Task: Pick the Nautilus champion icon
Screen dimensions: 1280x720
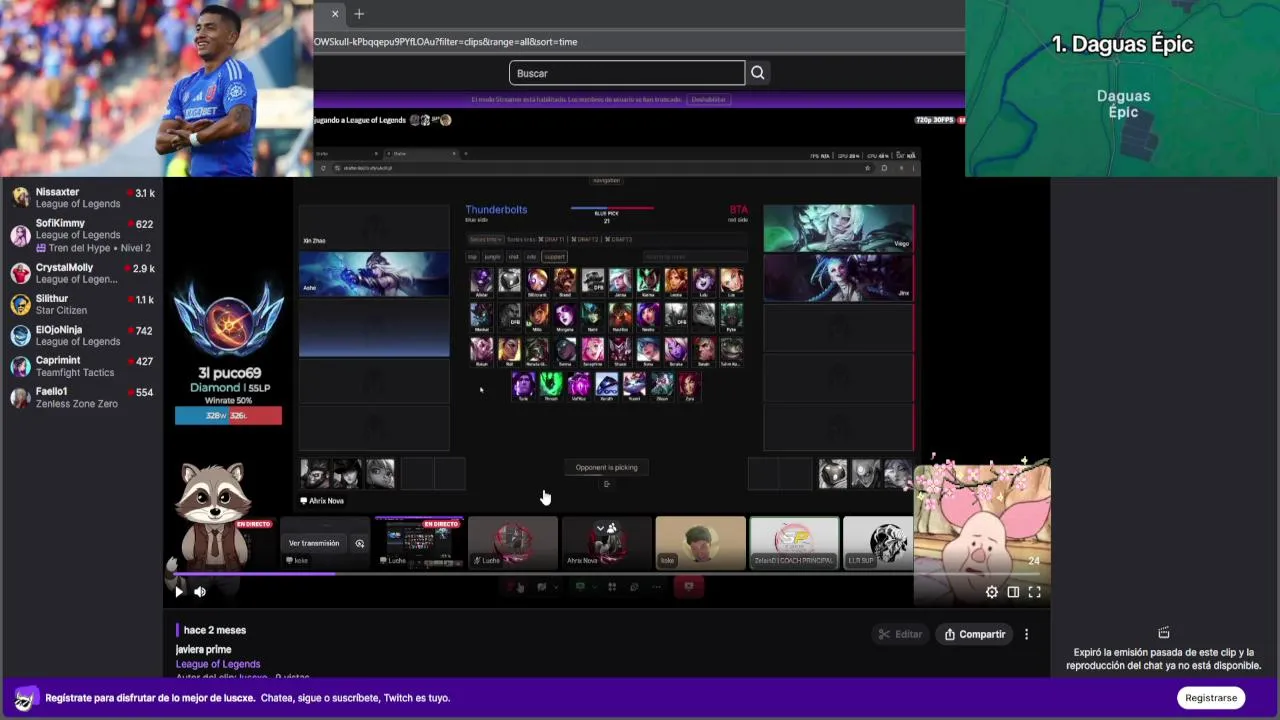Action: coord(620,316)
